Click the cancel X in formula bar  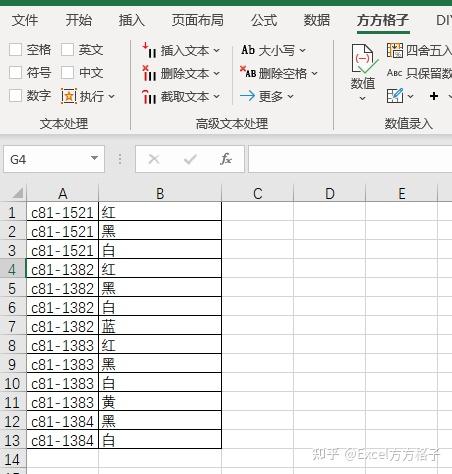154,159
